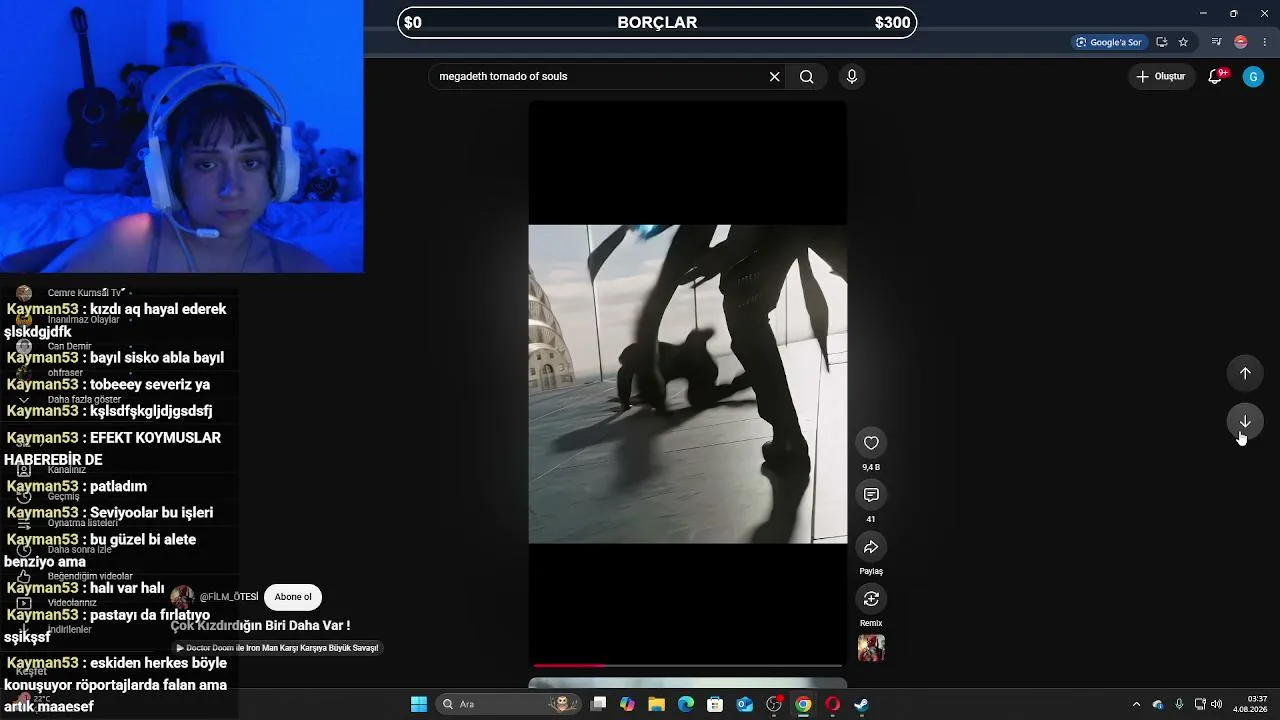This screenshot has width=1280, height=720.
Task: Open Daha sonra izle in the sidebar
Action: (80, 550)
